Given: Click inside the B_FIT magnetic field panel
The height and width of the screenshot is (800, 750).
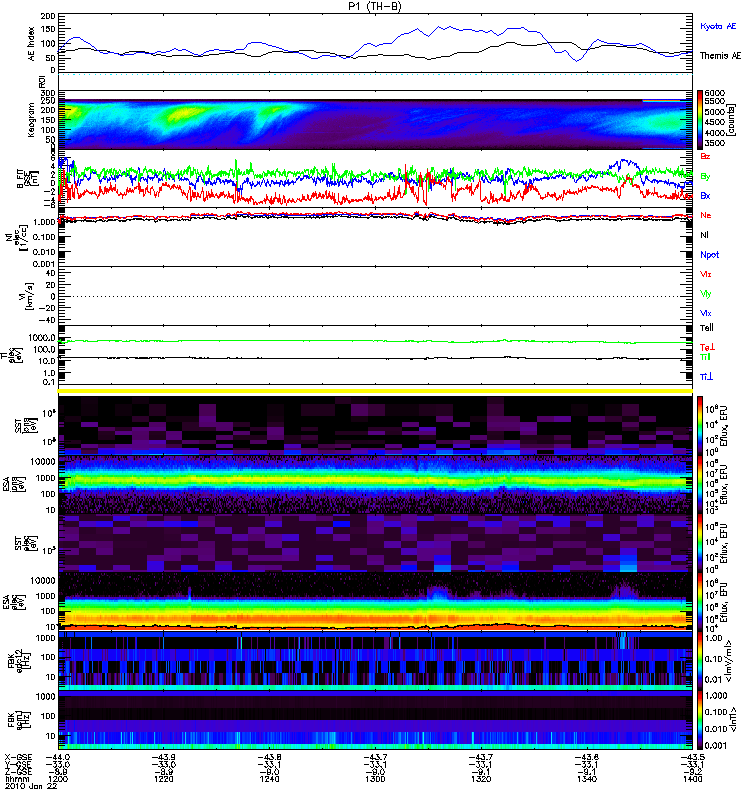Looking at the screenshot, I should pos(376,179).
